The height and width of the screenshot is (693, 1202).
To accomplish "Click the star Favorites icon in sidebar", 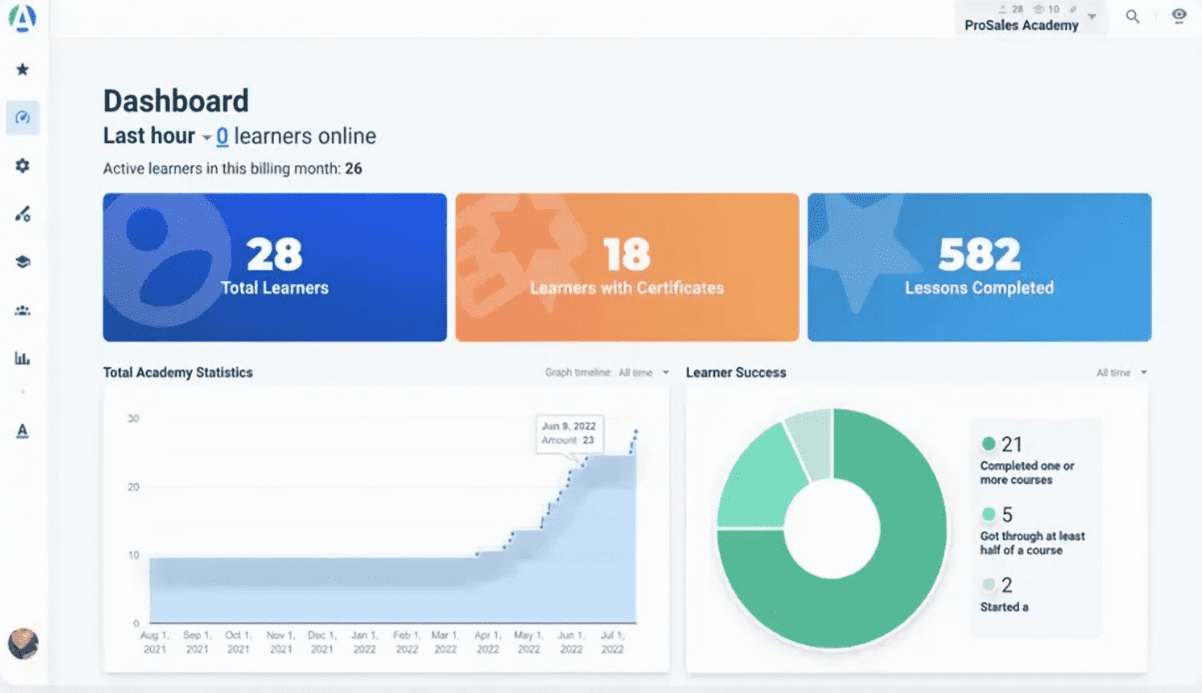I will coord(22,69).
